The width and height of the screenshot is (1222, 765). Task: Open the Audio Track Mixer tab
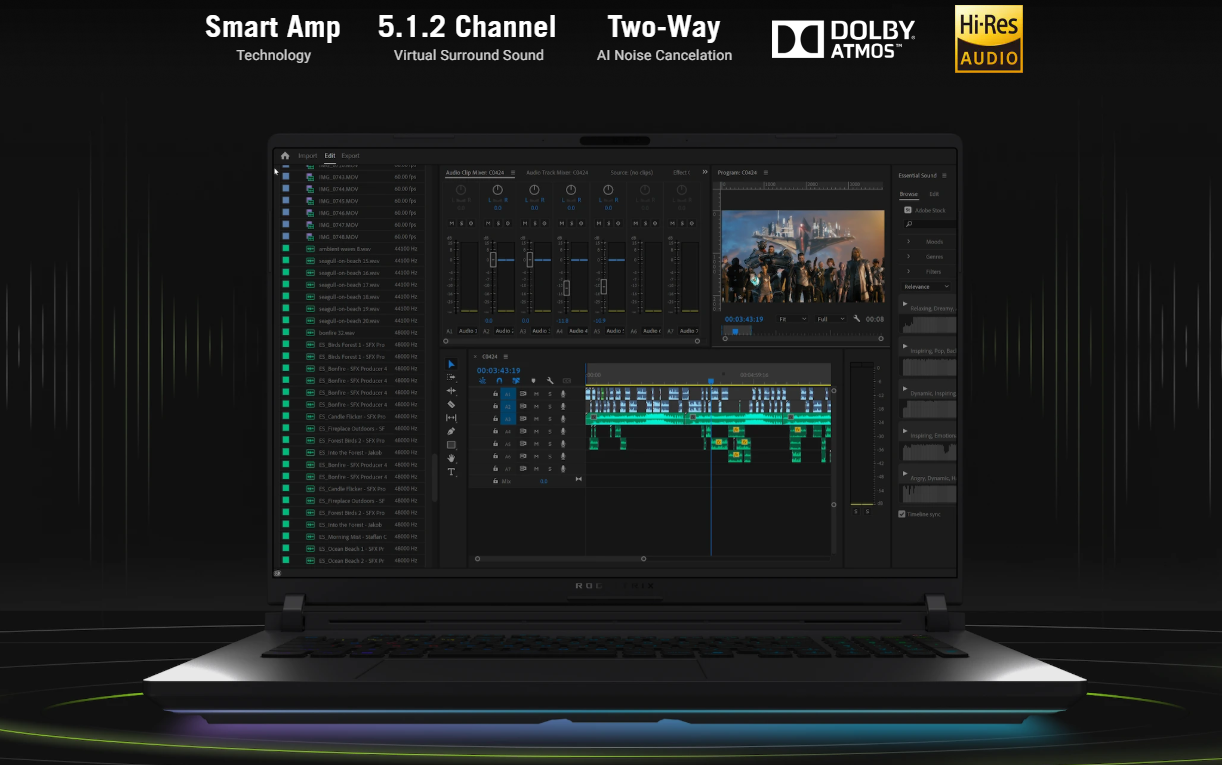tap(557, 173)
